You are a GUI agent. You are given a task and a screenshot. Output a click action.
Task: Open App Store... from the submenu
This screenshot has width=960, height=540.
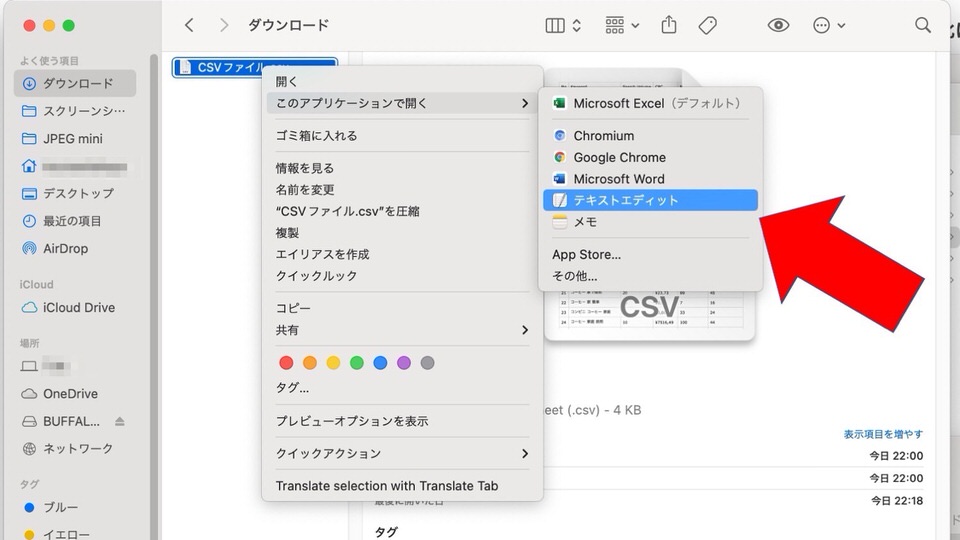click(586, 254)
